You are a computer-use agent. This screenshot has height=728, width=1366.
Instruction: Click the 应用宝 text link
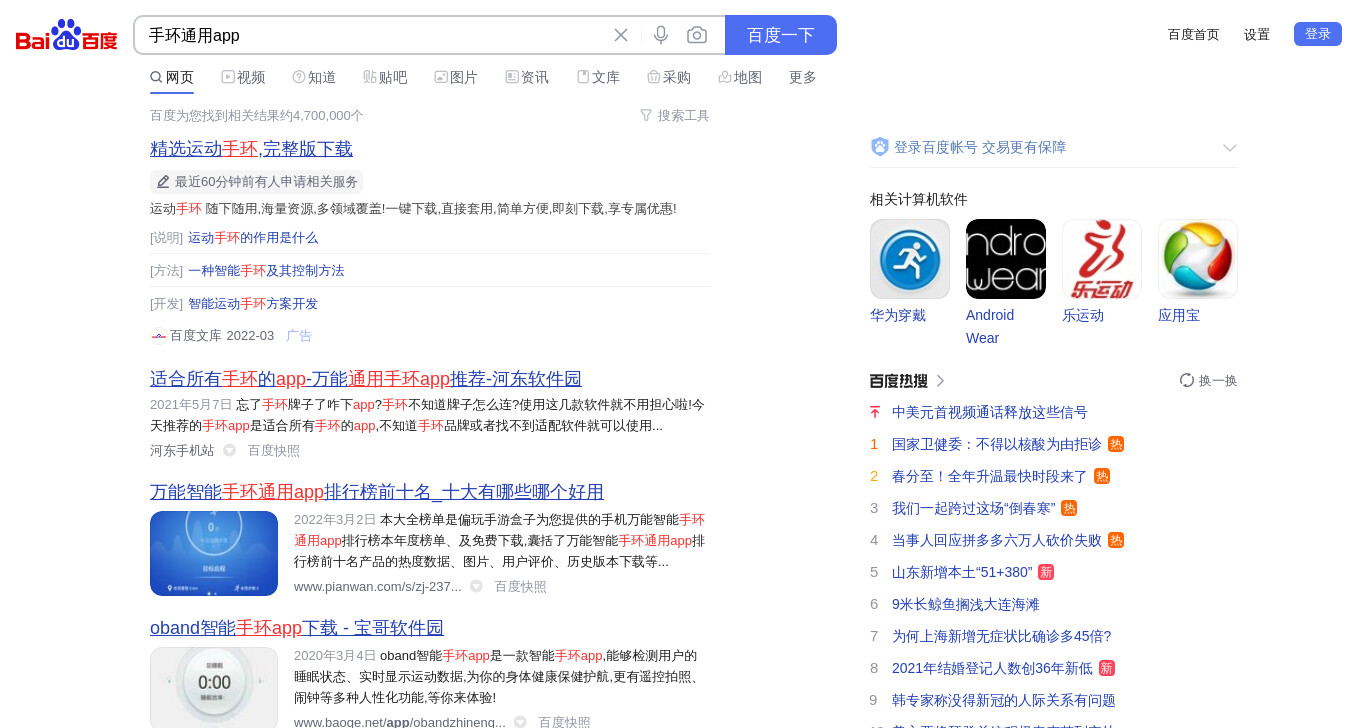click(1179, 315)
